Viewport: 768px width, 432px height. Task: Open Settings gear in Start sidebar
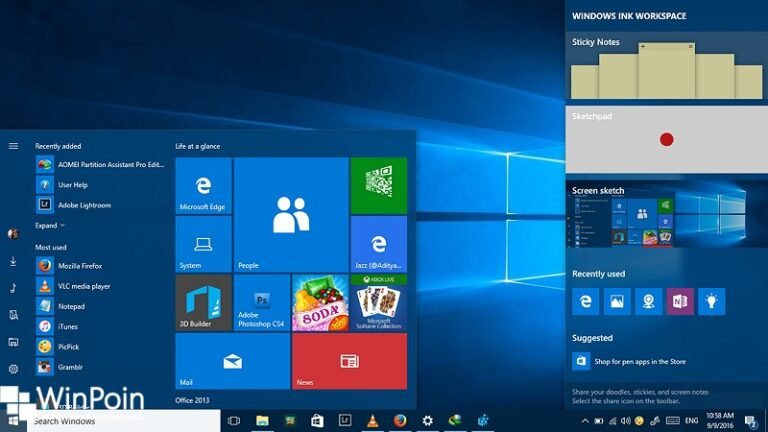(x=13, y=368)
